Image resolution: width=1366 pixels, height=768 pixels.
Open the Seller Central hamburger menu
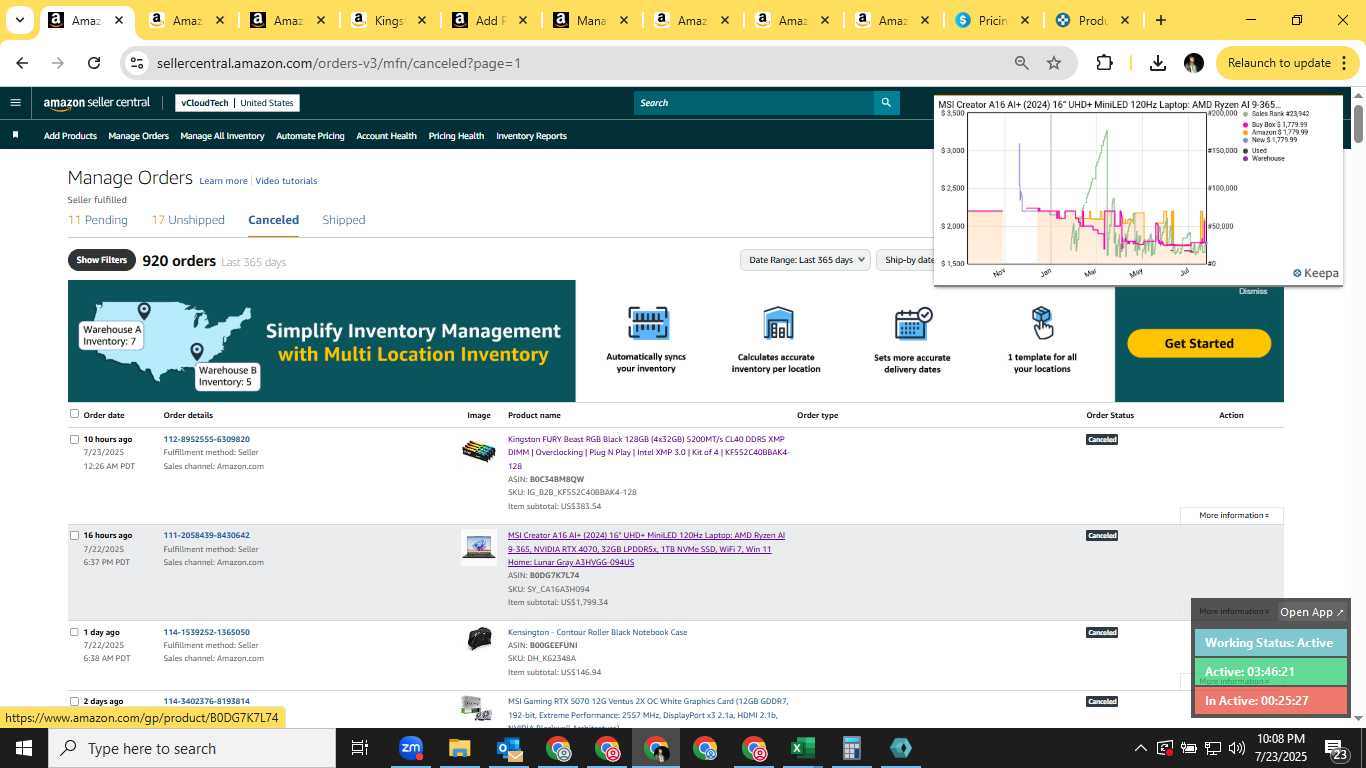(x=15, y=102)
